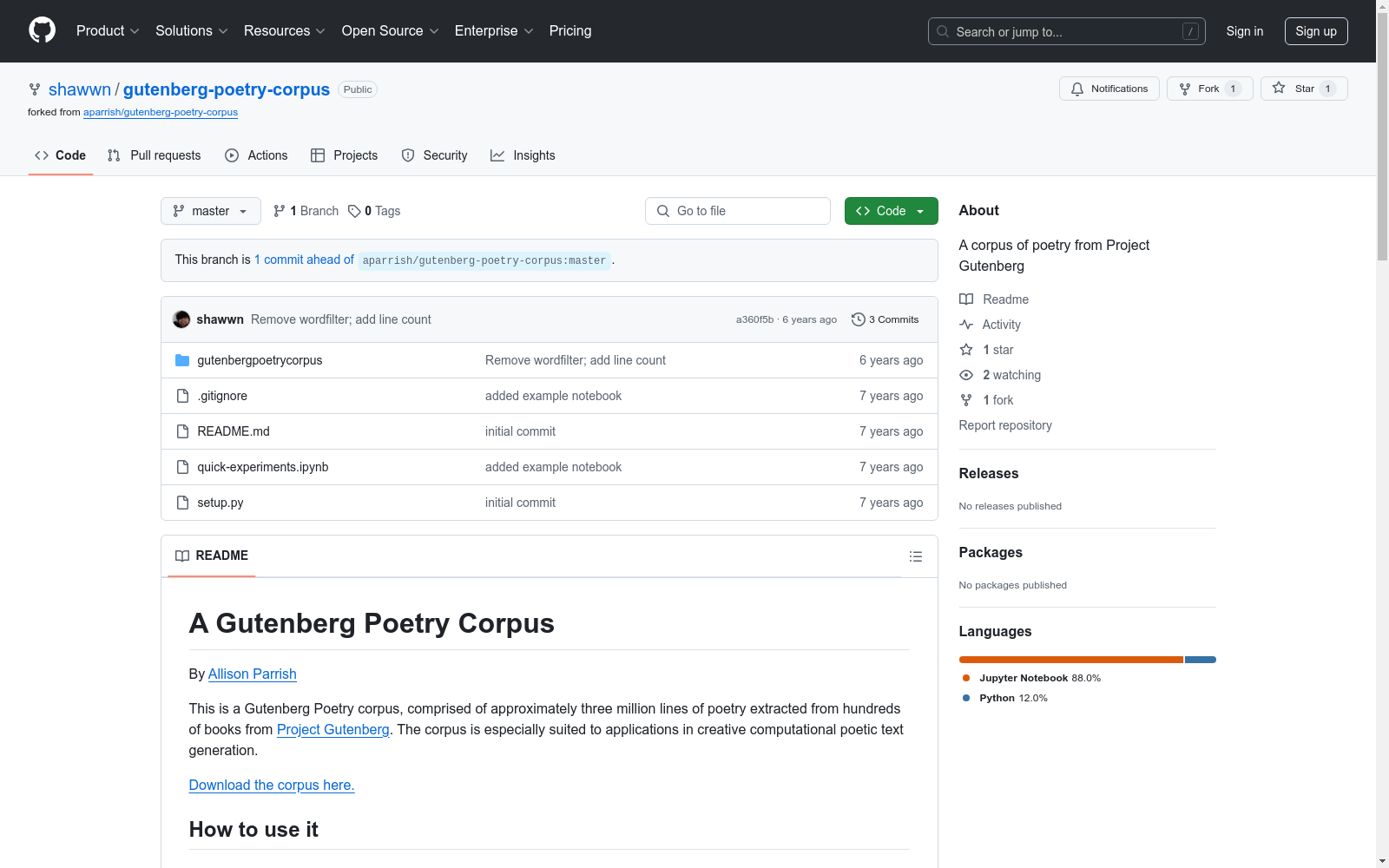Open the shawwn owner profile link
This screenshot has width=1389, height=868.
(80, 89)
